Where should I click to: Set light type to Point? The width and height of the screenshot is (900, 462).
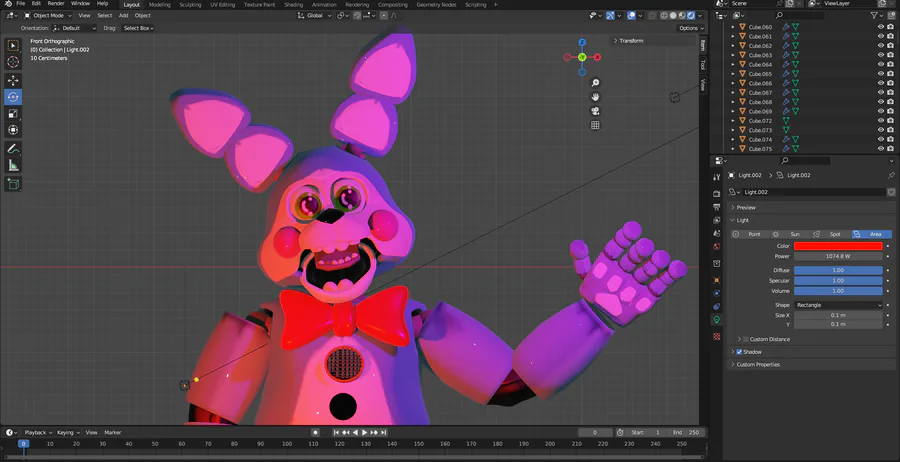[x=750, y=234]
